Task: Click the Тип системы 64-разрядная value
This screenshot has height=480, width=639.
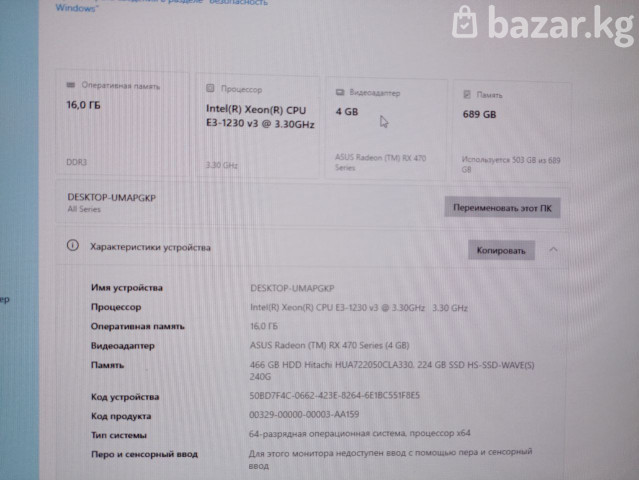Action: coord(359,433)
